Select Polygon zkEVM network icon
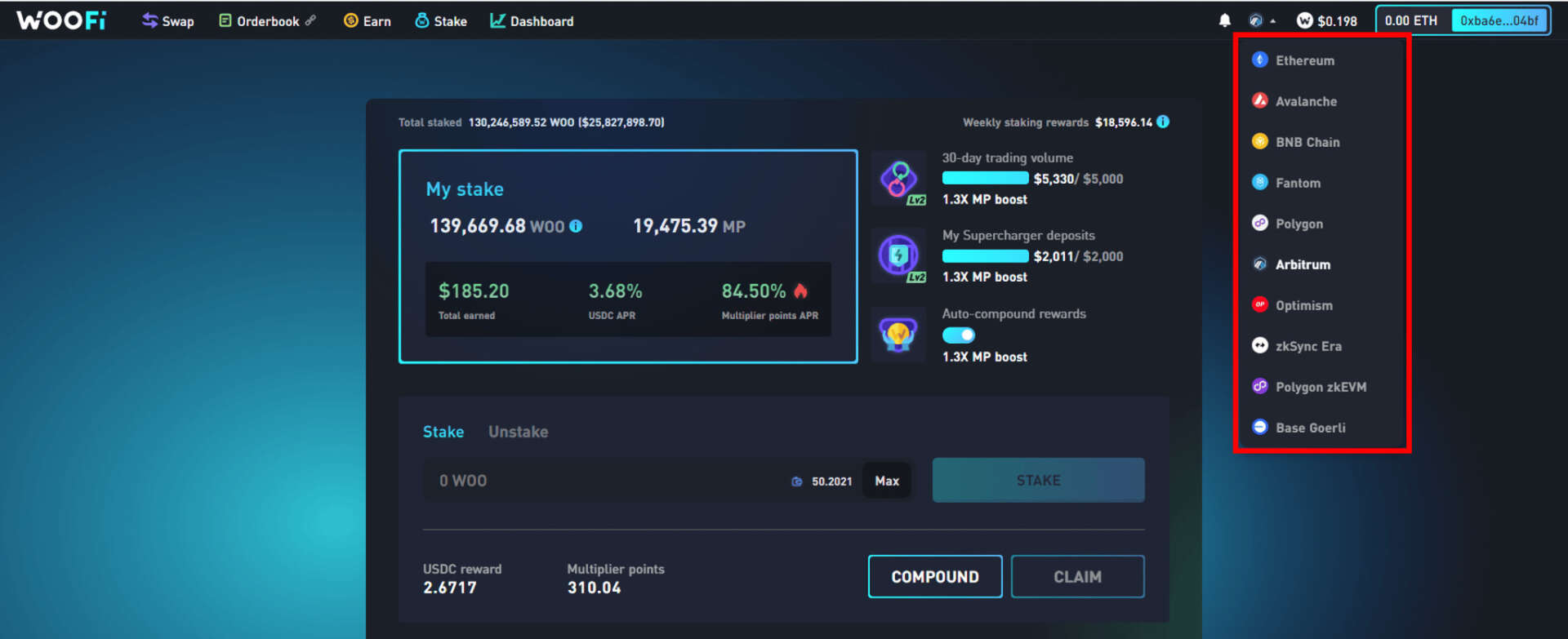The image size is (1568, 639). 1259,386
